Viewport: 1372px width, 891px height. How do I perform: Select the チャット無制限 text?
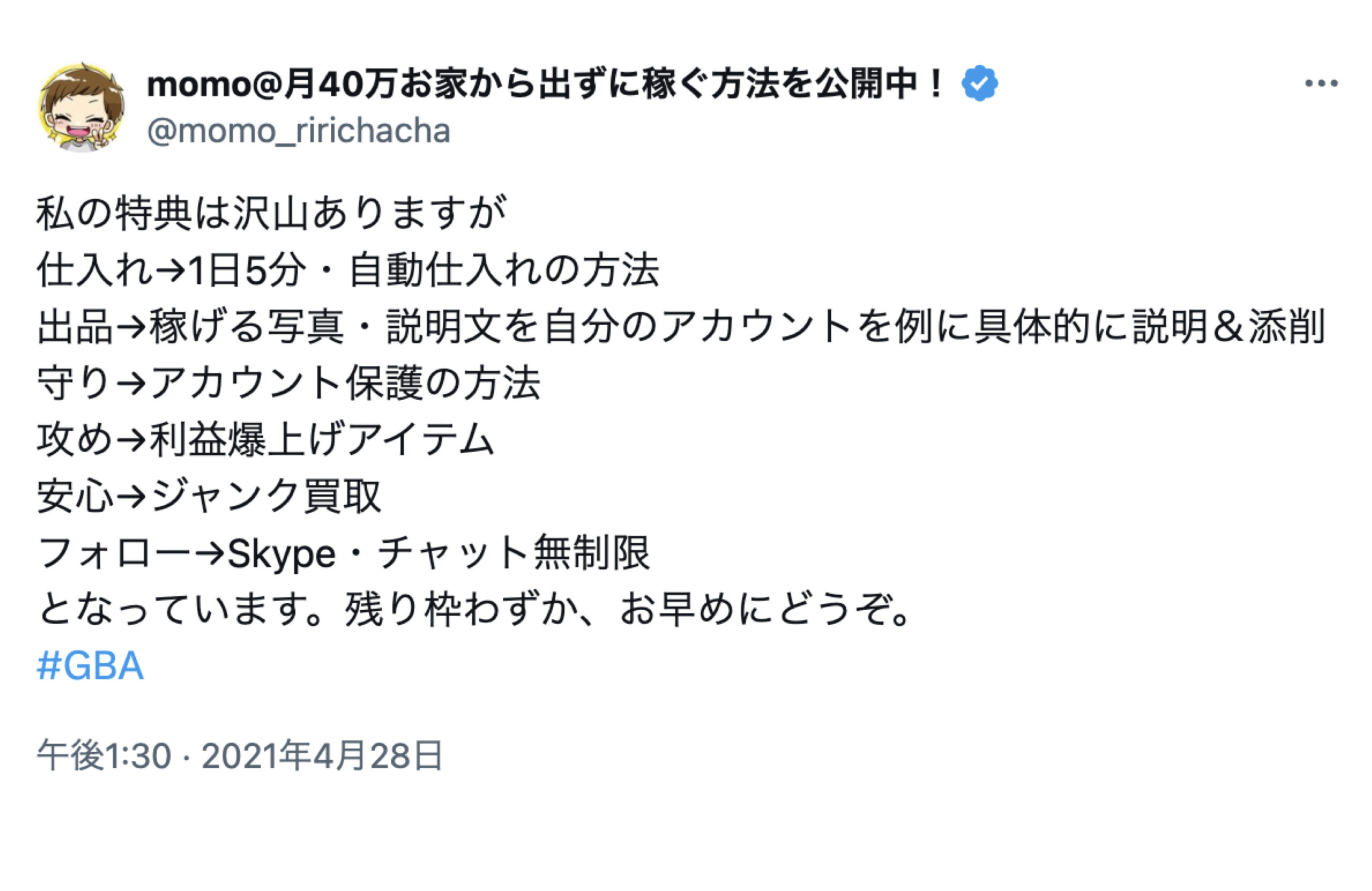pyautogui.click(x=514, y=553)
